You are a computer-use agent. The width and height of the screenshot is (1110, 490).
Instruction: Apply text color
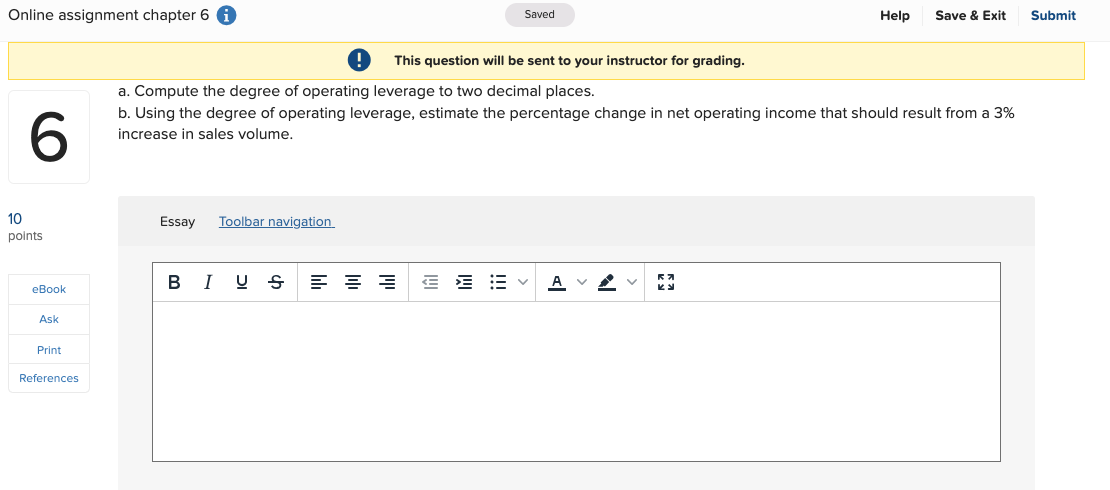tap(557, 282)
